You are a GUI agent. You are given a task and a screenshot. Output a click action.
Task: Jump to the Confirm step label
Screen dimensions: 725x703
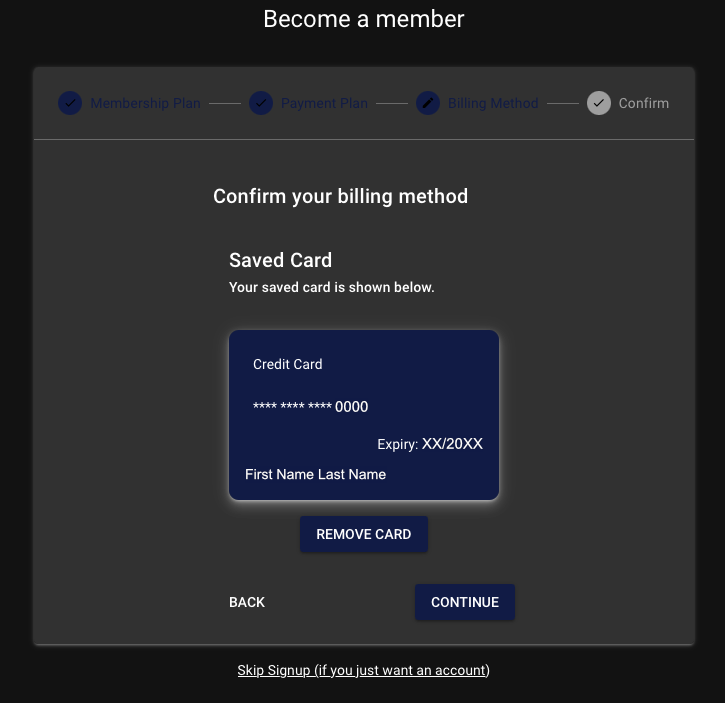[643, 103]
